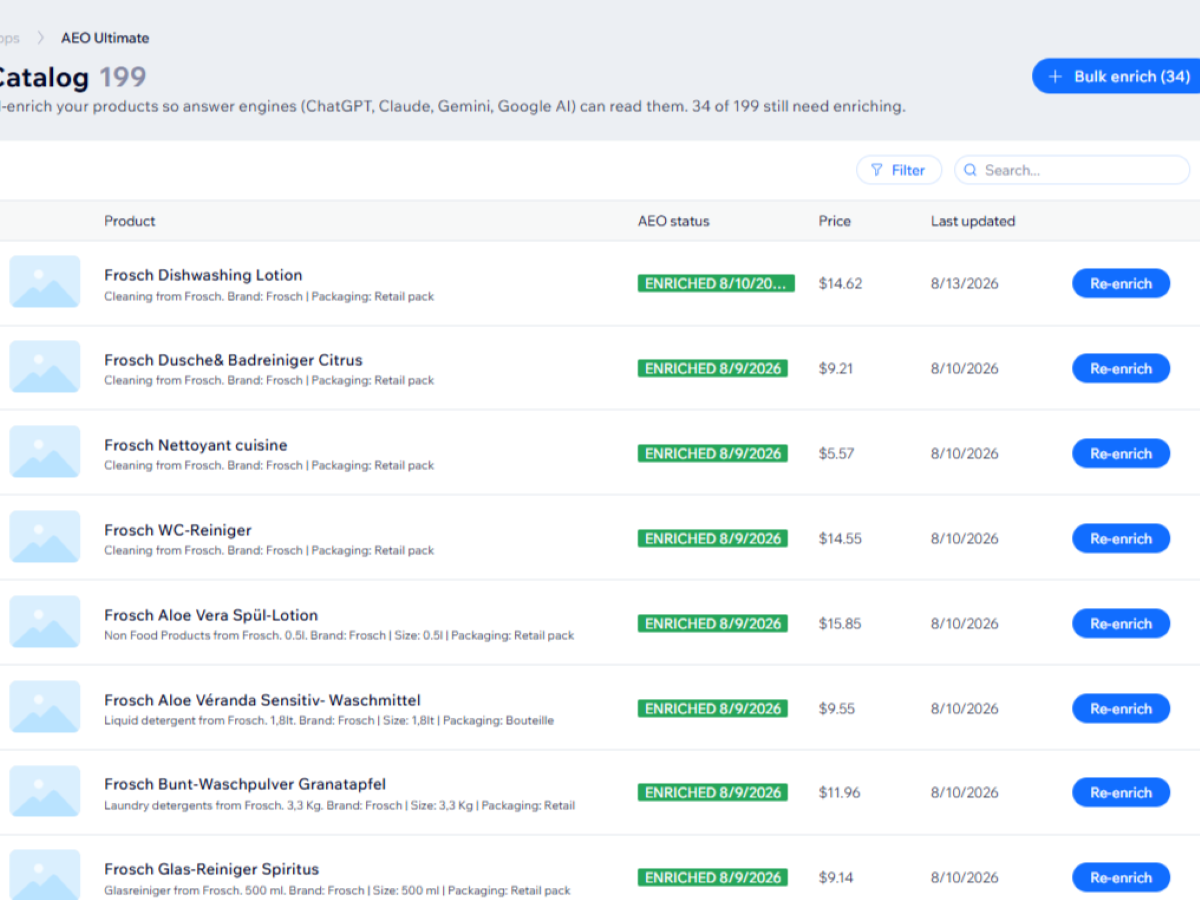The image size is (1200, 900).
Task: Sort by AEO status column header
Action: click(x=674, y=221)
